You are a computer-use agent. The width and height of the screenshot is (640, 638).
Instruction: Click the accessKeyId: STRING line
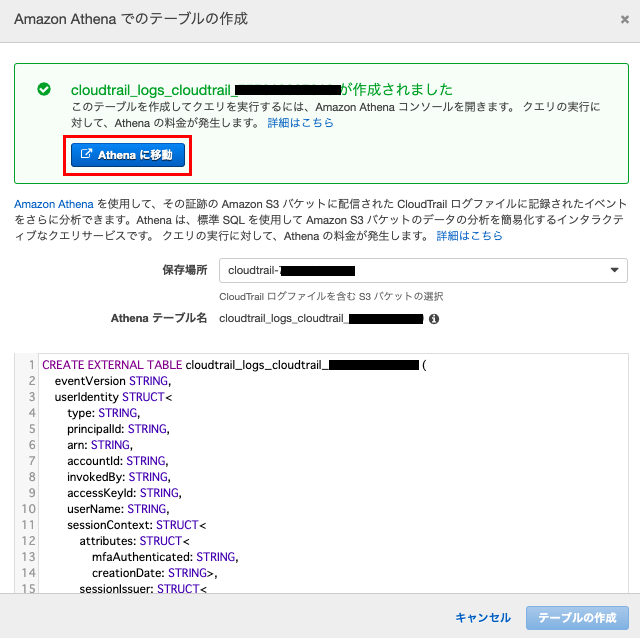click(124, 493)
